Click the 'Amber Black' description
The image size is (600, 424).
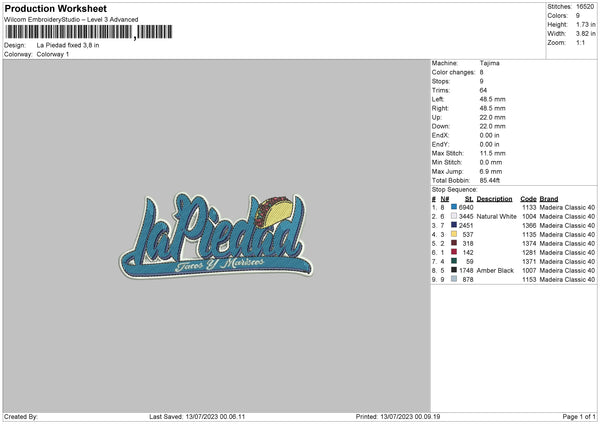pos(495,271)
